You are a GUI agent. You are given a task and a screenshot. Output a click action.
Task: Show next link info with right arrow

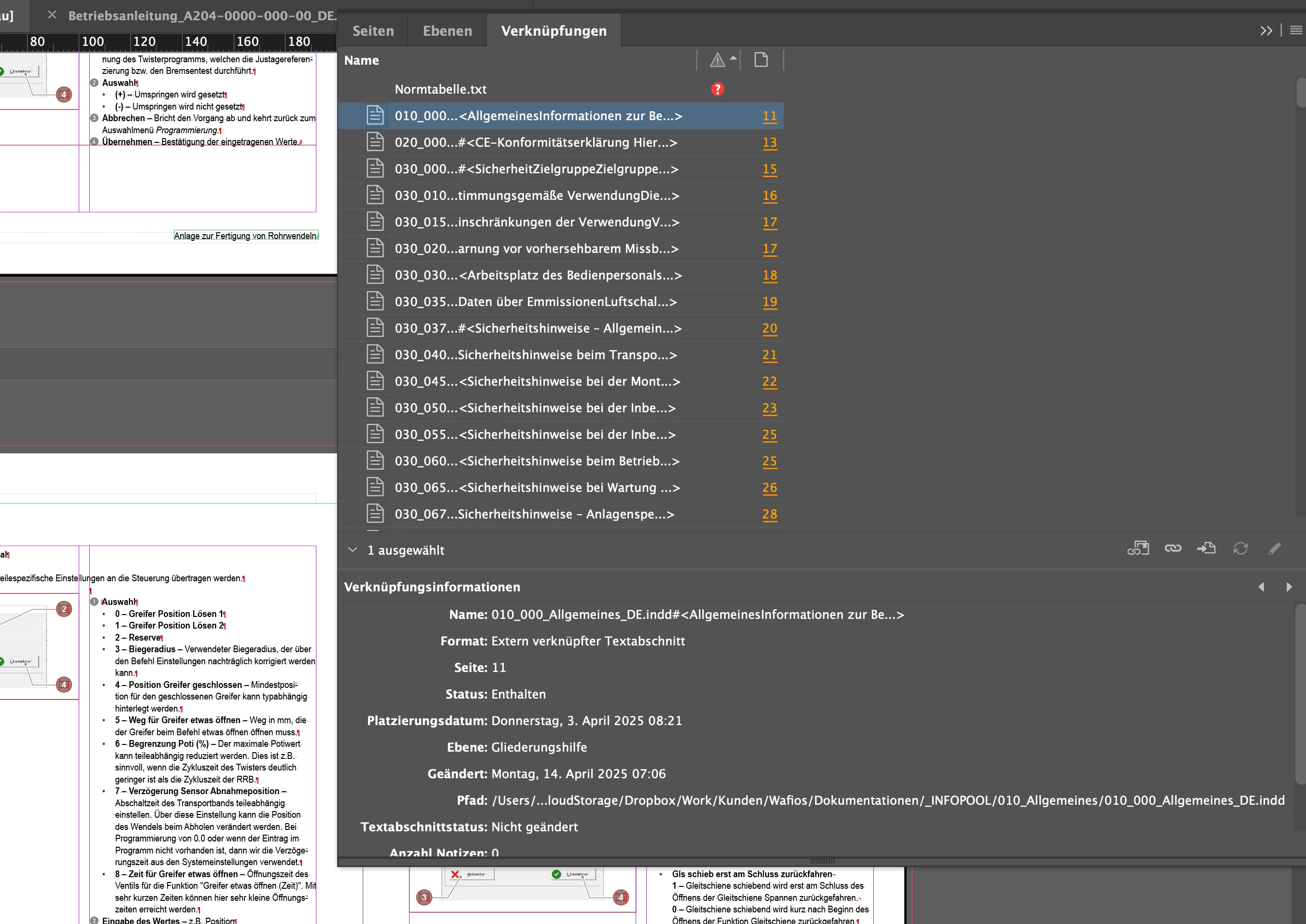[x=1289, y=587]
